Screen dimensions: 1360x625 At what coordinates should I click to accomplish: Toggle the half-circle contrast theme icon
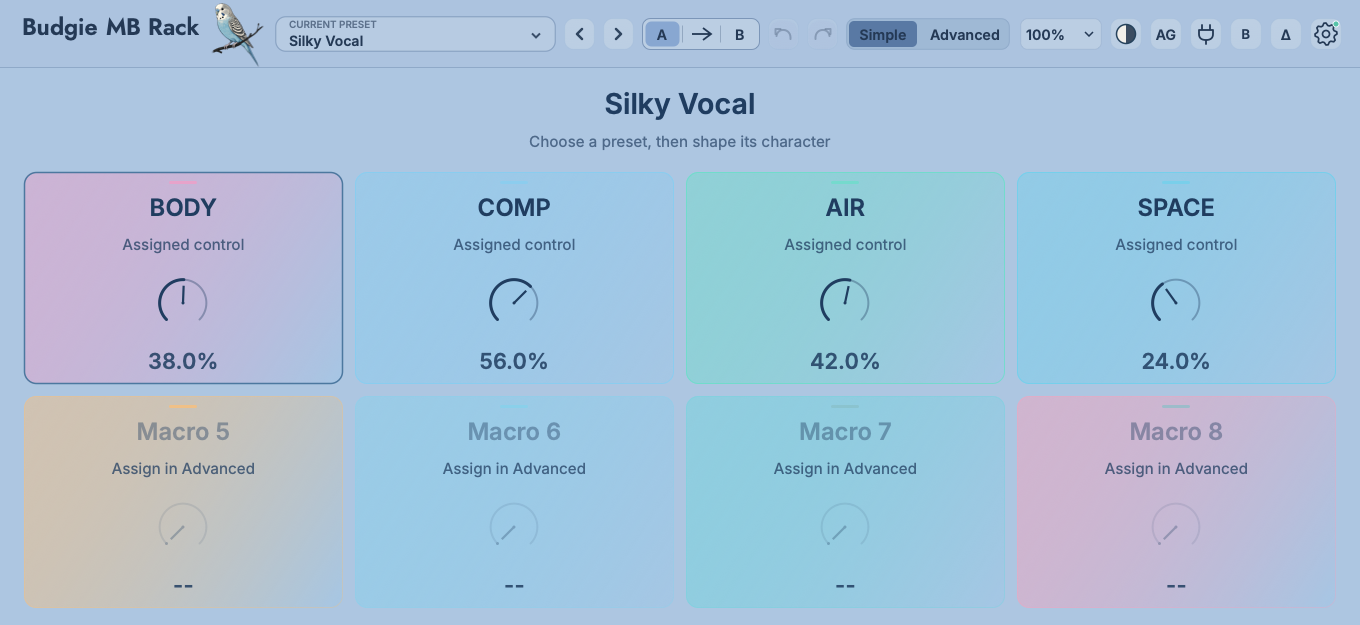pos(1126,34)
